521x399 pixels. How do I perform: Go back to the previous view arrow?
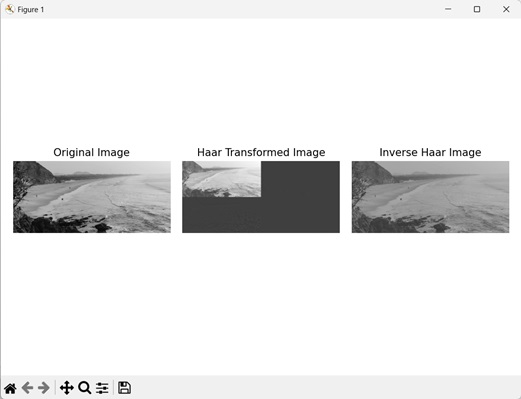[27, 388]
